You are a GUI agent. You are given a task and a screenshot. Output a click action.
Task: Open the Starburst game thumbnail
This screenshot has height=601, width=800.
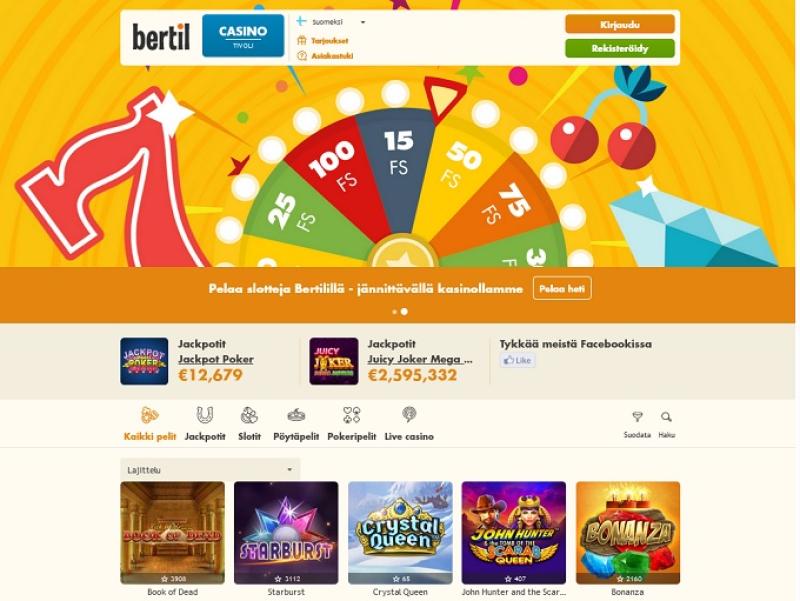286,533
